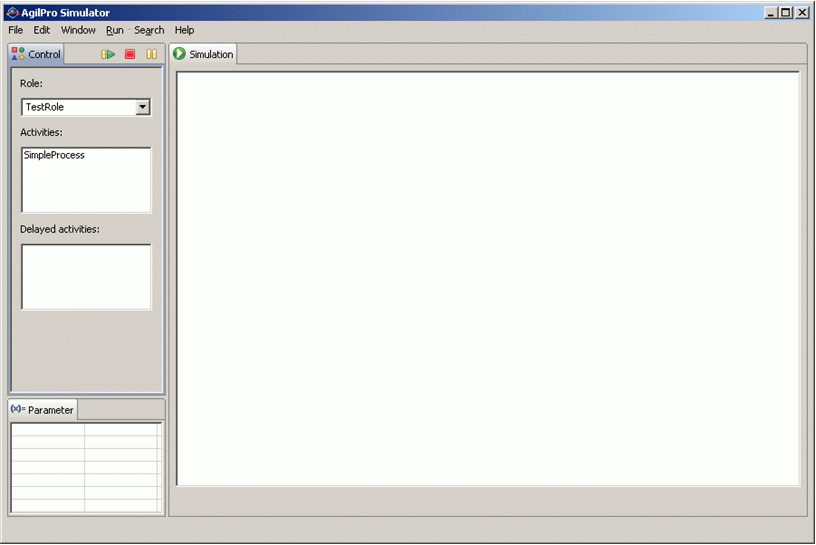
Task: Select SimpleProcess in the Activities list
Action: [54, 155]
